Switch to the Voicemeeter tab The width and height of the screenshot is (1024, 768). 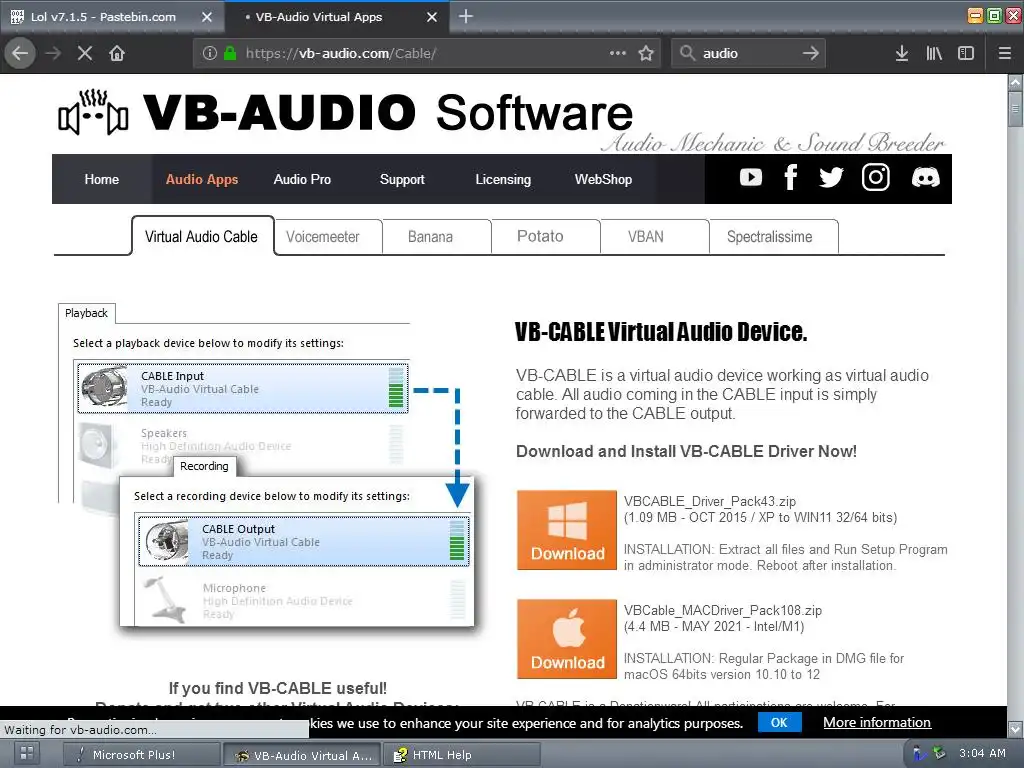[x=328, y=236]
